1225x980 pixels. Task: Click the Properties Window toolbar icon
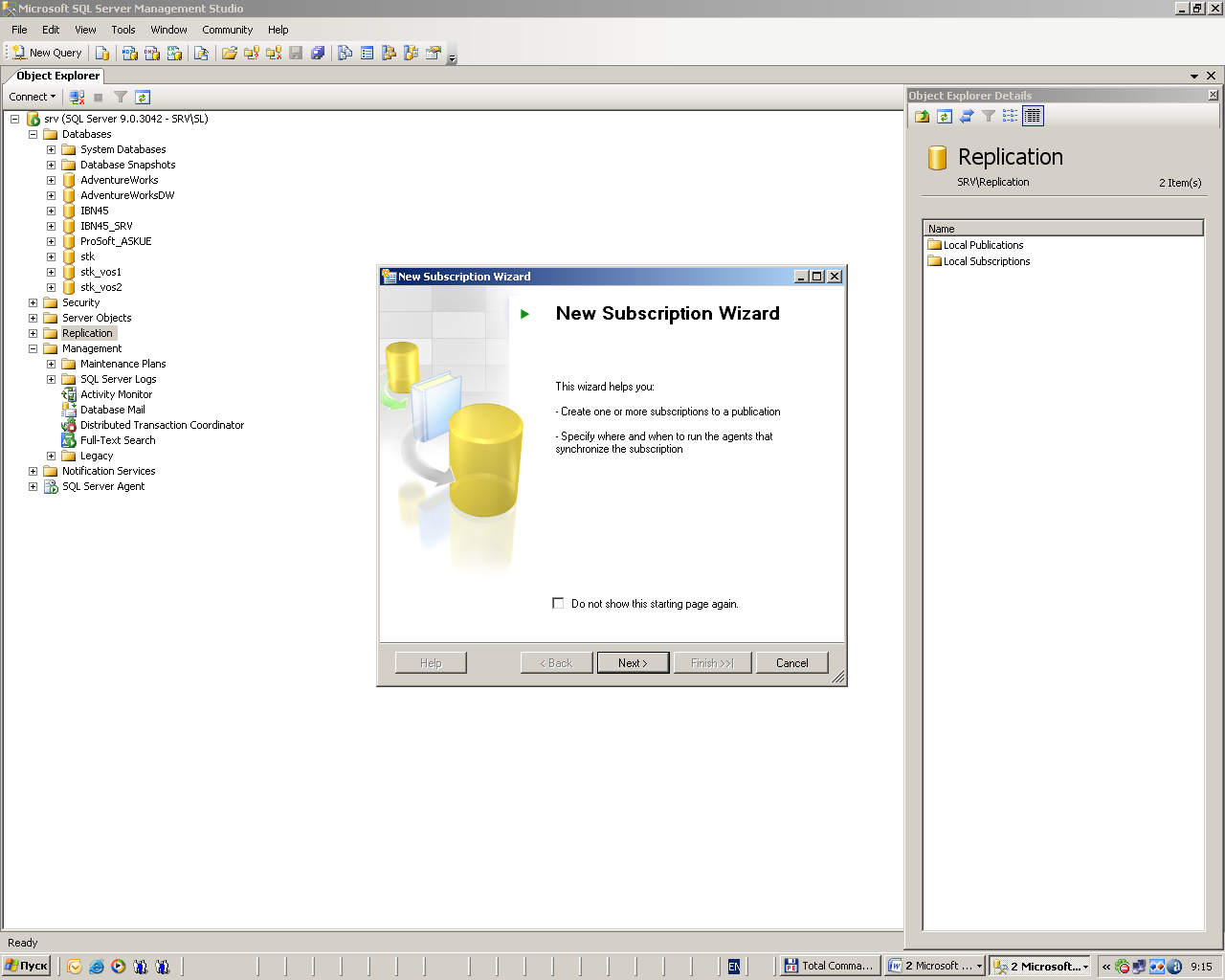[434, 53]
